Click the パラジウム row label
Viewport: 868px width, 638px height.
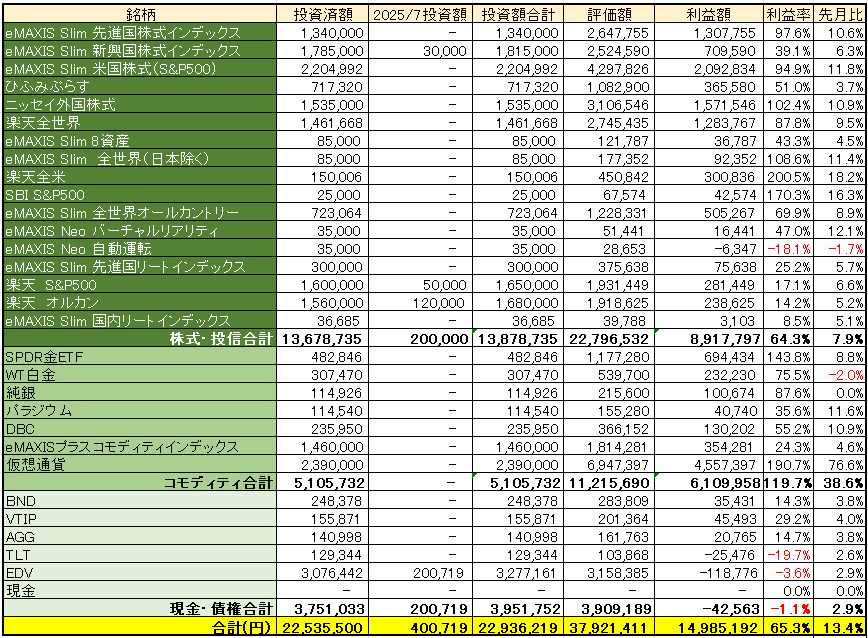click(140, 411)
